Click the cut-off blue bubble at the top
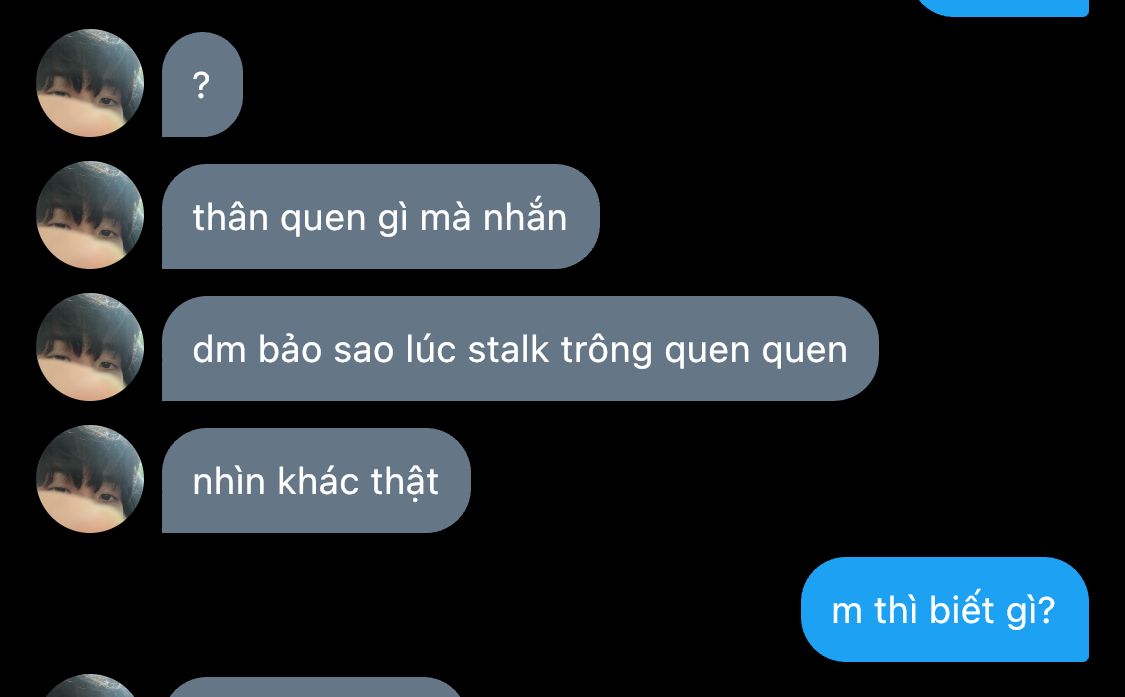The image size is (1125, 697). point(1003,7)
